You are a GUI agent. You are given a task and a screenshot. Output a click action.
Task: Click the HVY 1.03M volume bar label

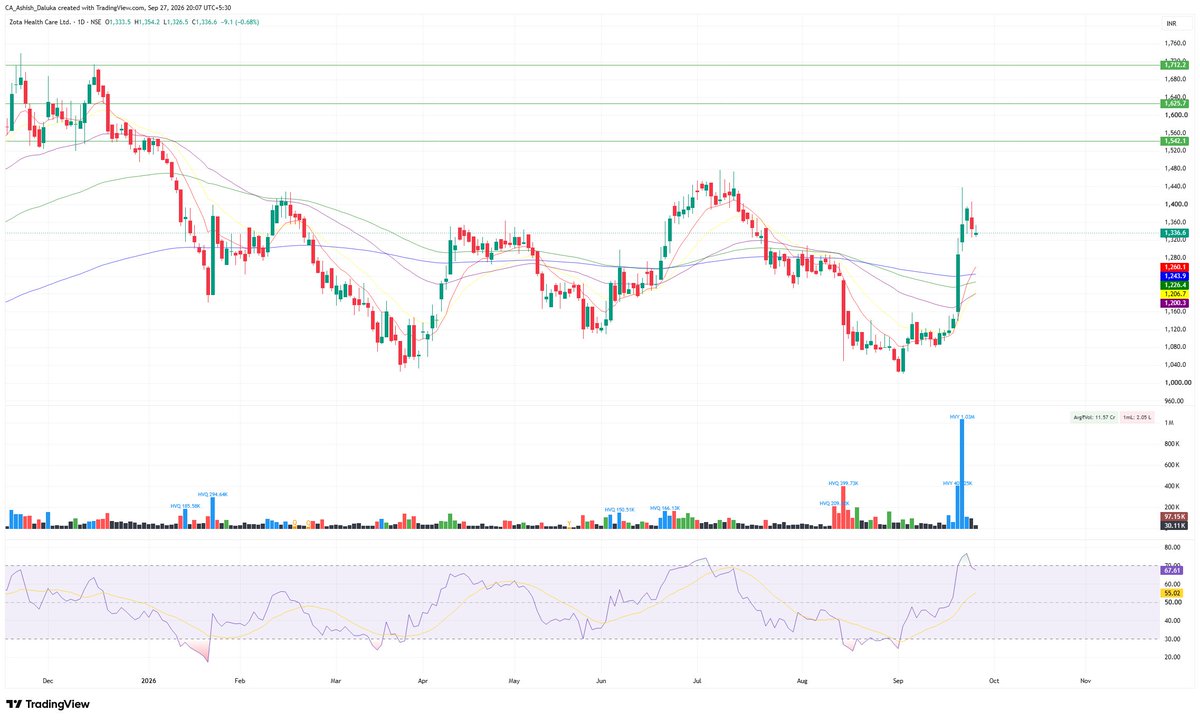[962, 415]
